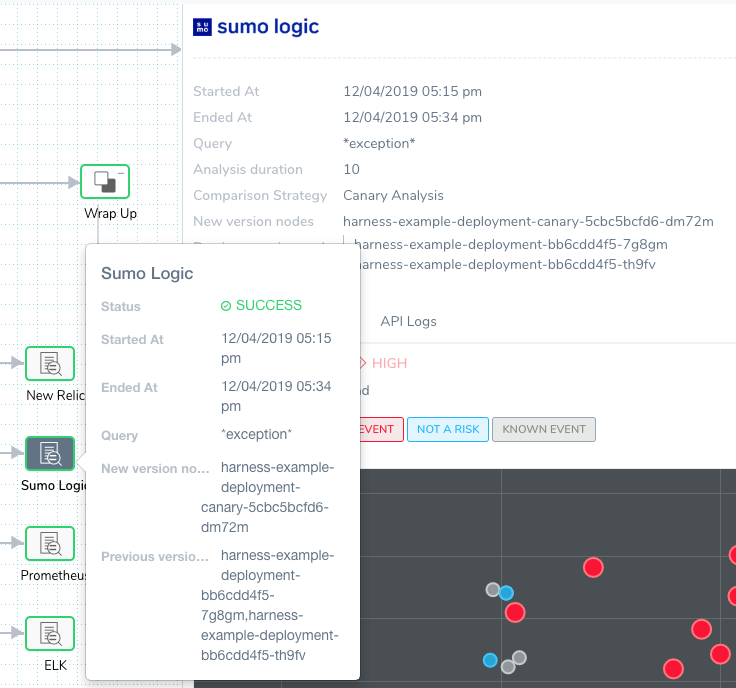This screenshot has width=736, height=688.
Task: Mark event as KNOWN EVENT
Action: 544,429
